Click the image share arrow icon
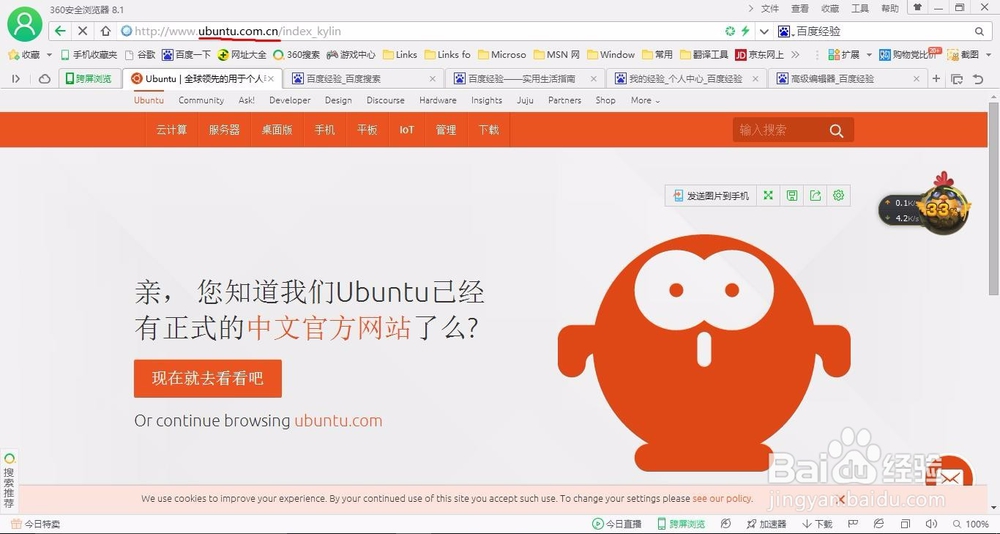1000x534 pixels. point(815,196)
